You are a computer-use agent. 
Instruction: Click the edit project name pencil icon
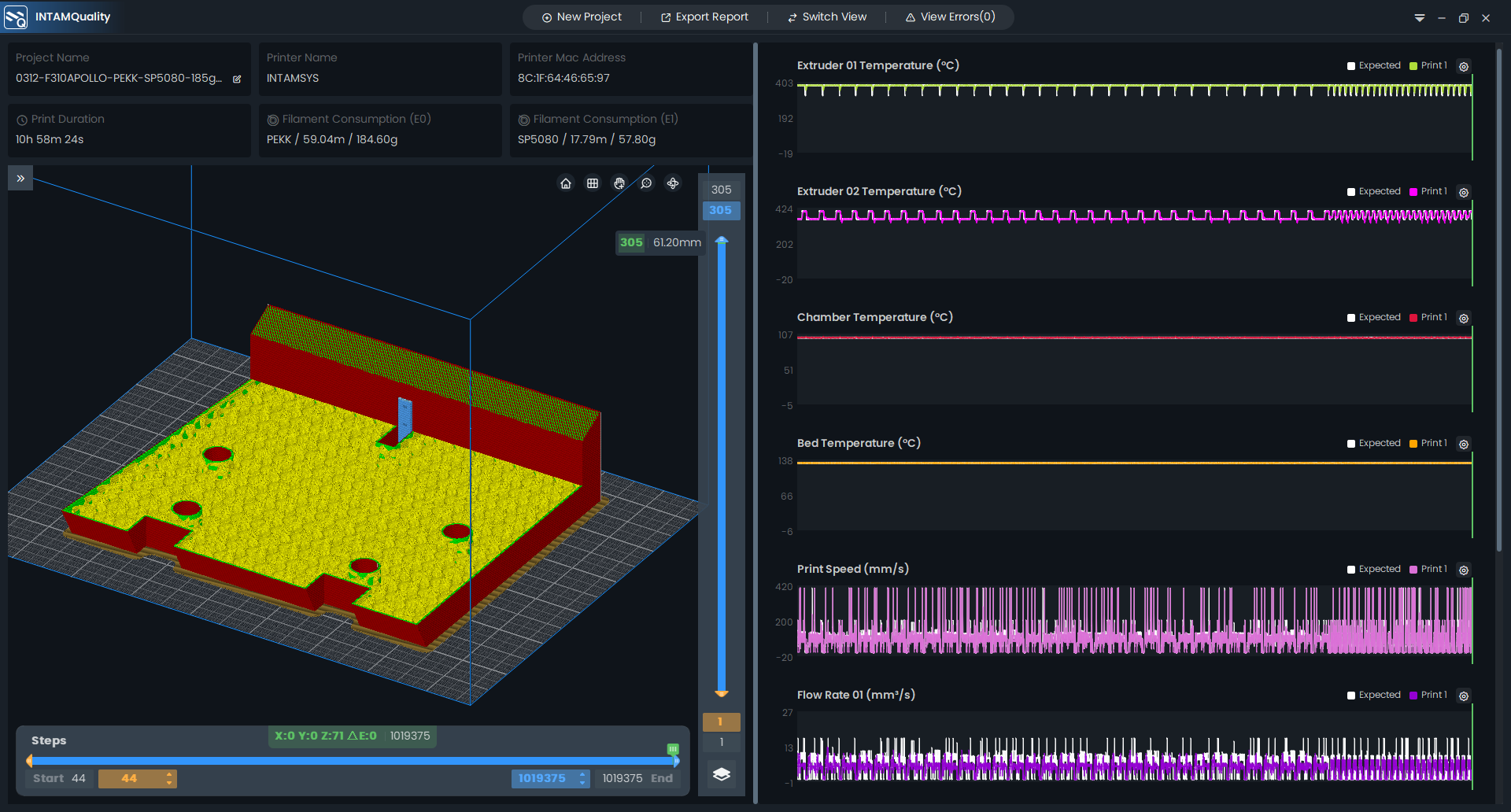pos(237,79)
